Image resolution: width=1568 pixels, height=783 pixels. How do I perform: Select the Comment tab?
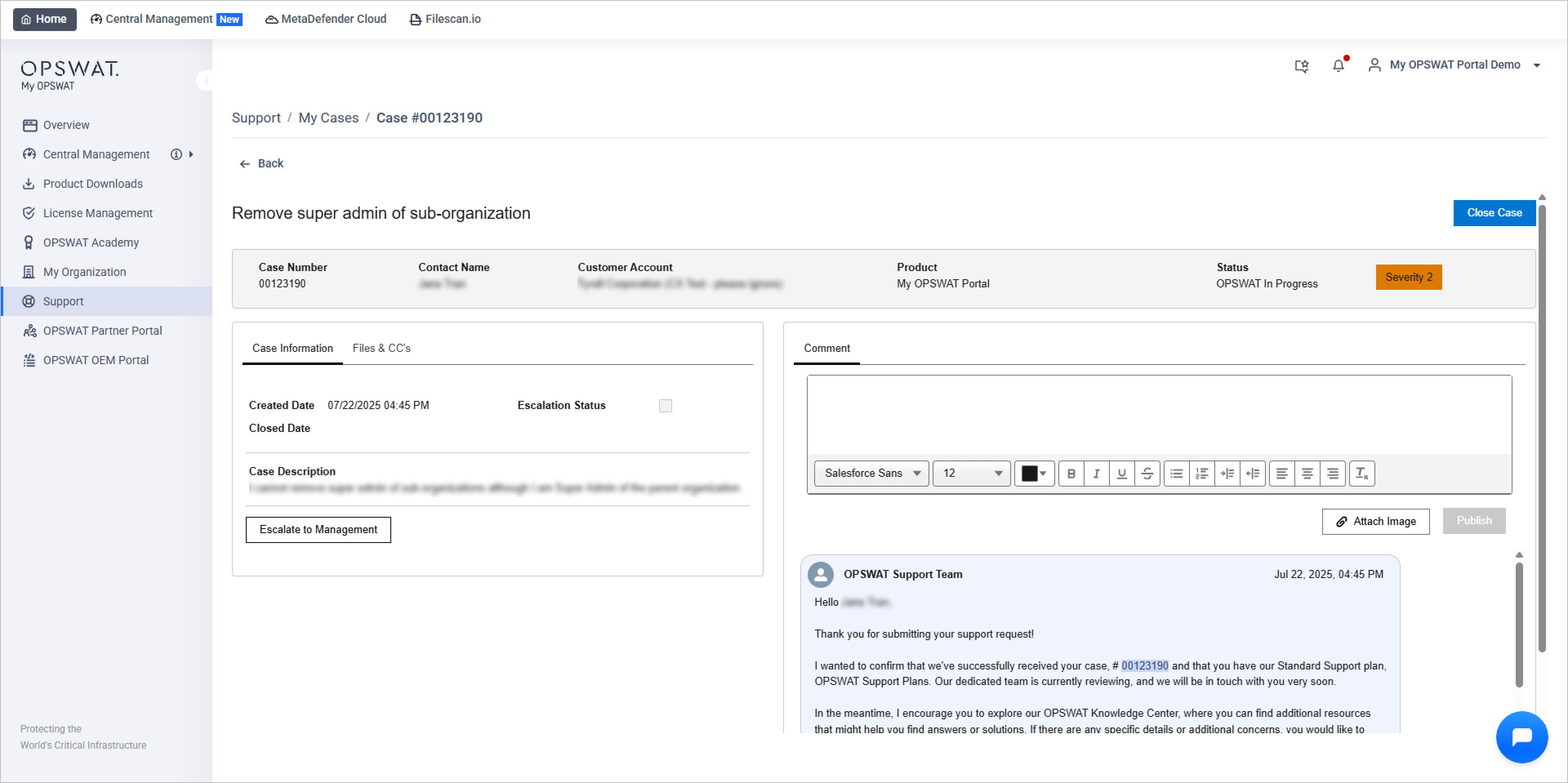tap(826, 349)
